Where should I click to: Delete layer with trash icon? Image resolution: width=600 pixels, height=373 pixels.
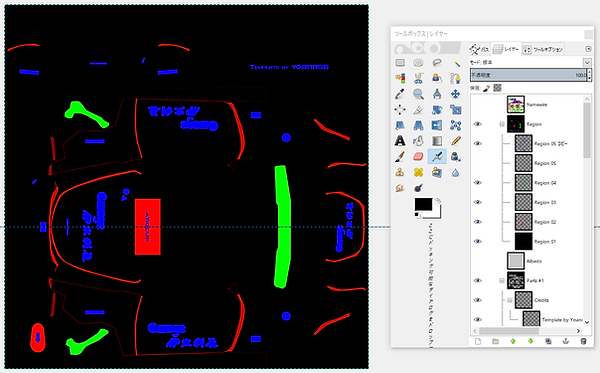[583, 341]
